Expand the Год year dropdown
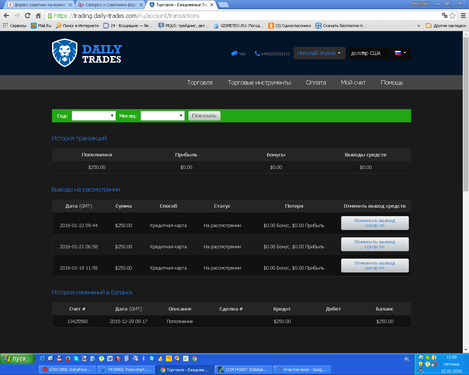Screen dimensions: 469x375 coord(94,116)
